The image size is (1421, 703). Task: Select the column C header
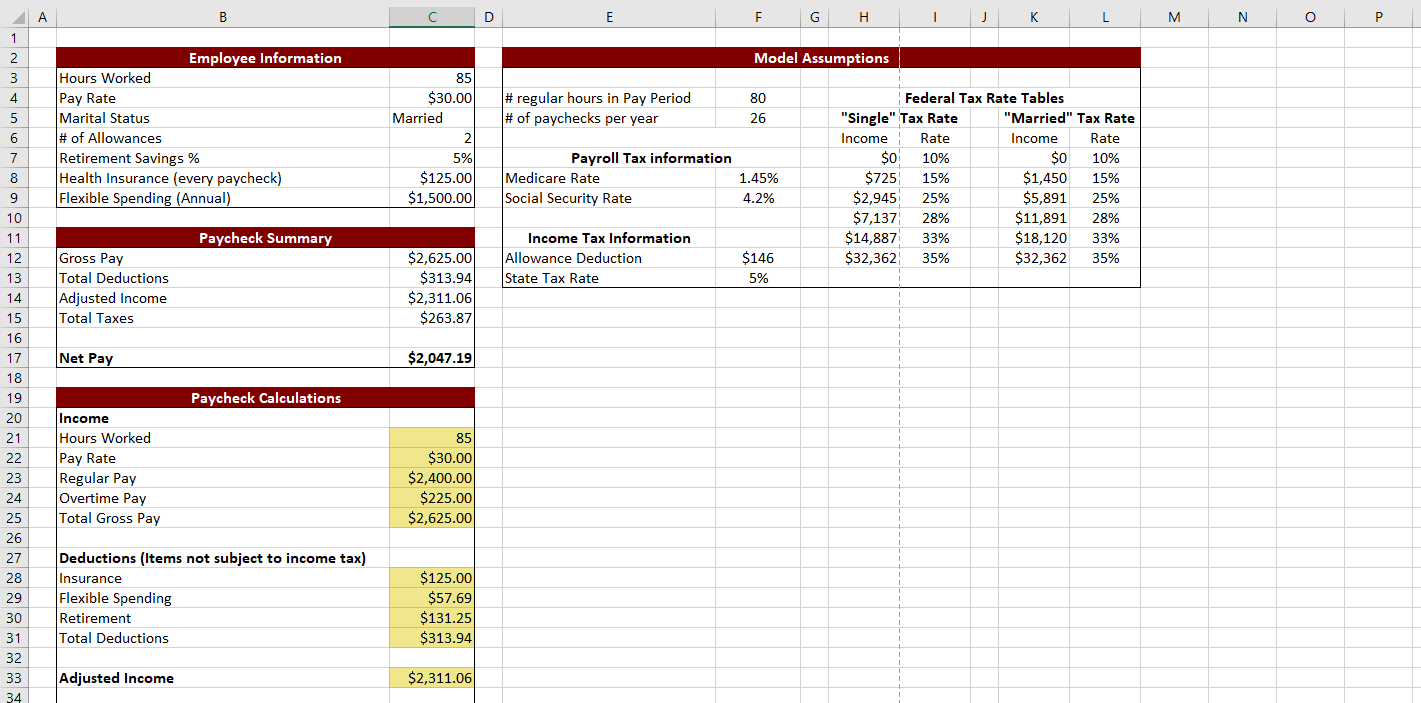pyautogui.click(x=431, y=17)
